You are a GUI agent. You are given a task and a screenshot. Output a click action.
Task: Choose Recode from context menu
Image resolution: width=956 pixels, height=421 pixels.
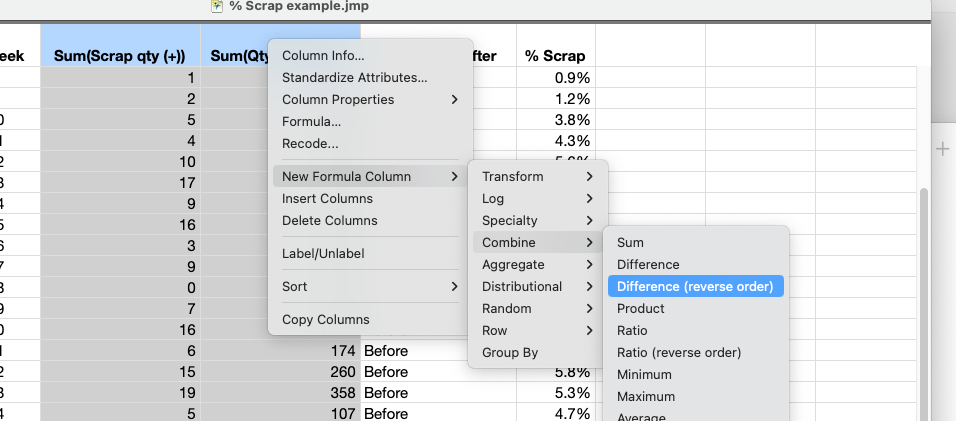(310, 144)
